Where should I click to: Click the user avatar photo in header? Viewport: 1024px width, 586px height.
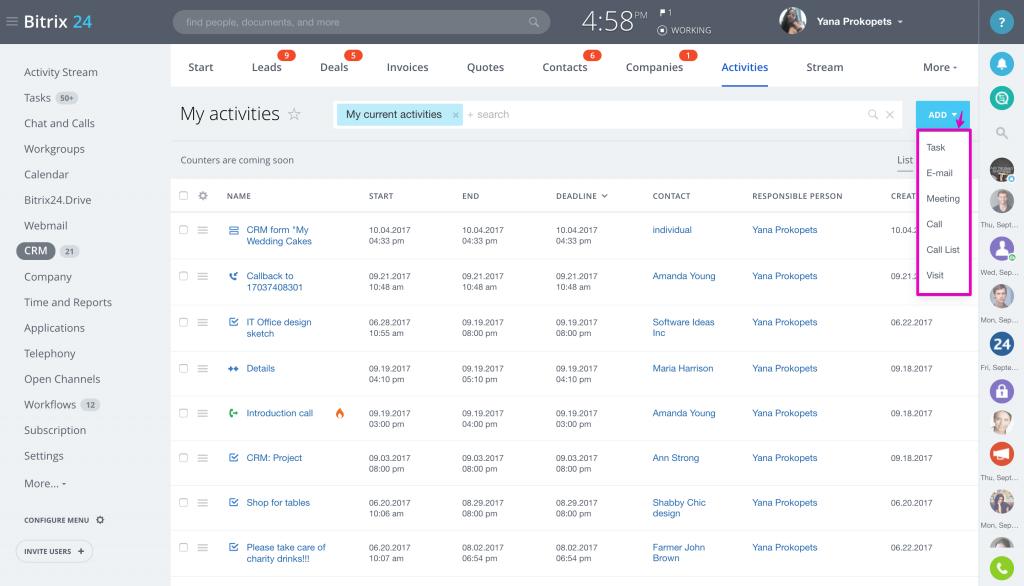tap(792, 22)
